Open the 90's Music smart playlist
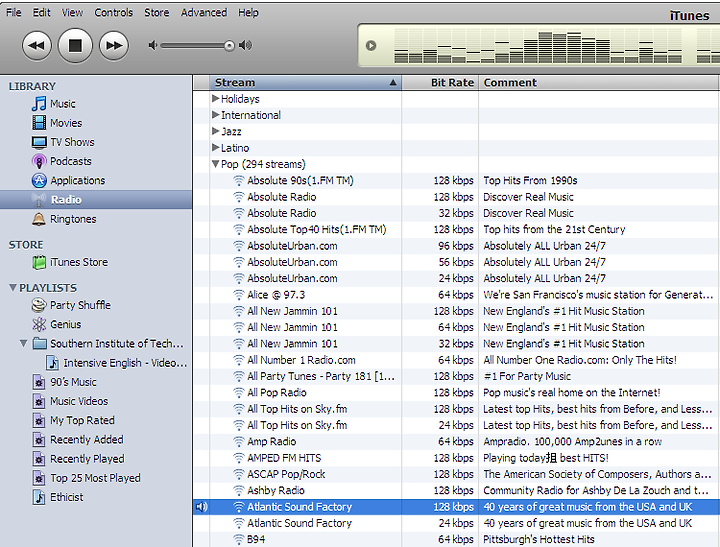Screen dimensions: 720x547 [x=73, y=382]
